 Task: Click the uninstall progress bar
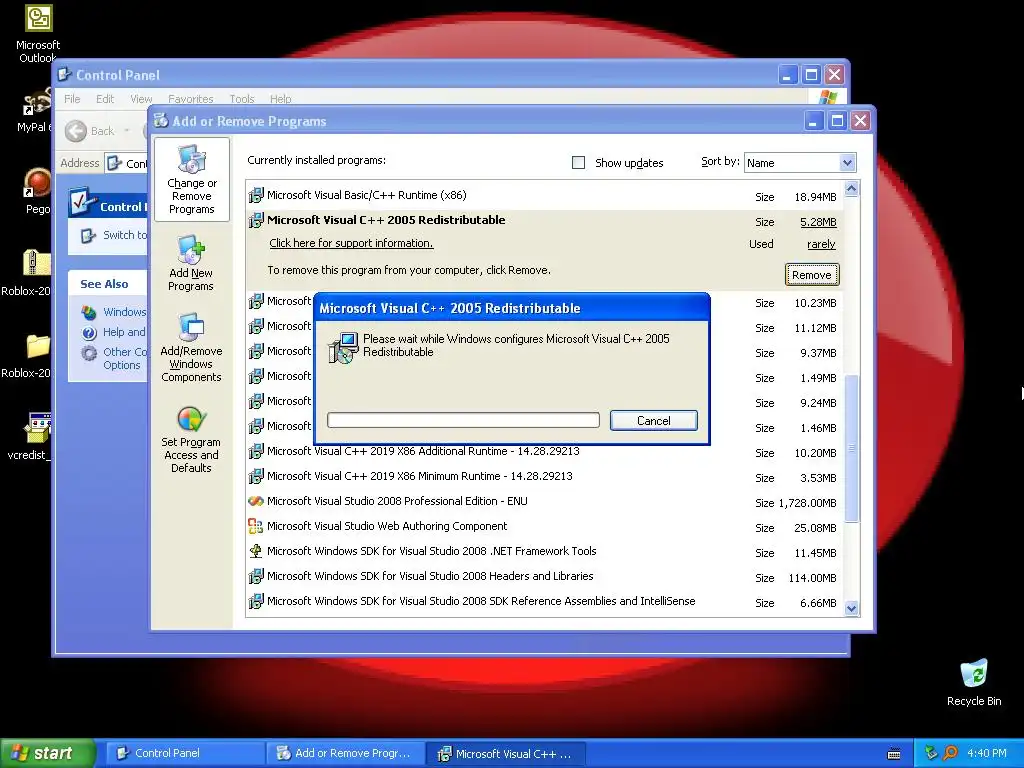point(463,420)
